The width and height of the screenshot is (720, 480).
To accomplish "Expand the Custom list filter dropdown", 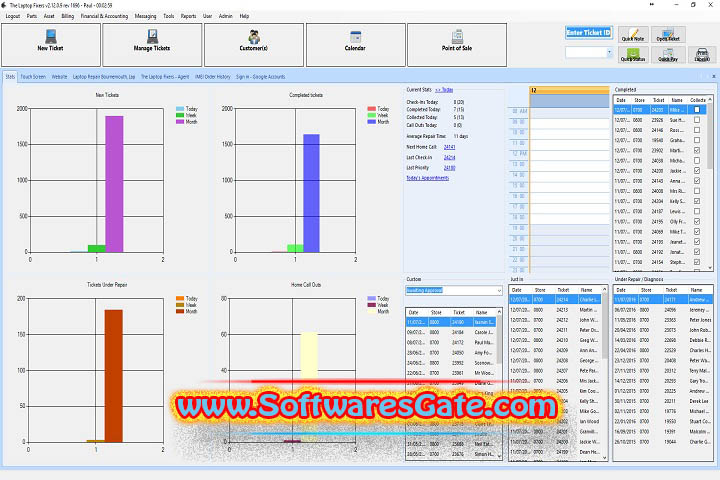I will coord(499,290).
